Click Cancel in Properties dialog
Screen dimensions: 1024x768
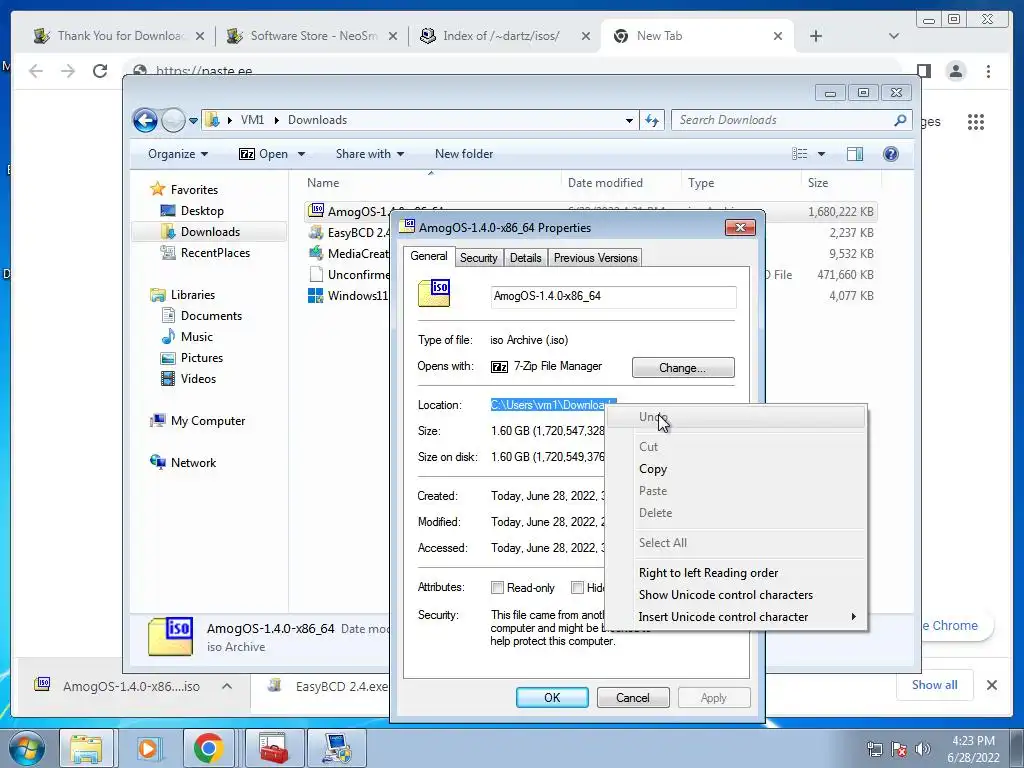(632, 697)
